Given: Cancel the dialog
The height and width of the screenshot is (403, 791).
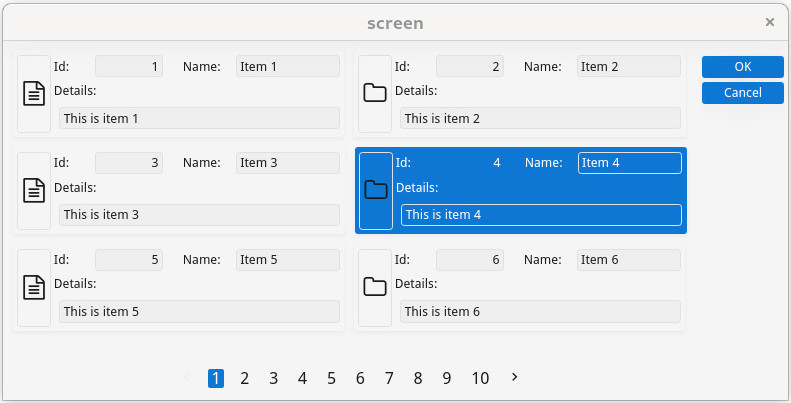Looking at the screenshot, I should click(743, 93).
